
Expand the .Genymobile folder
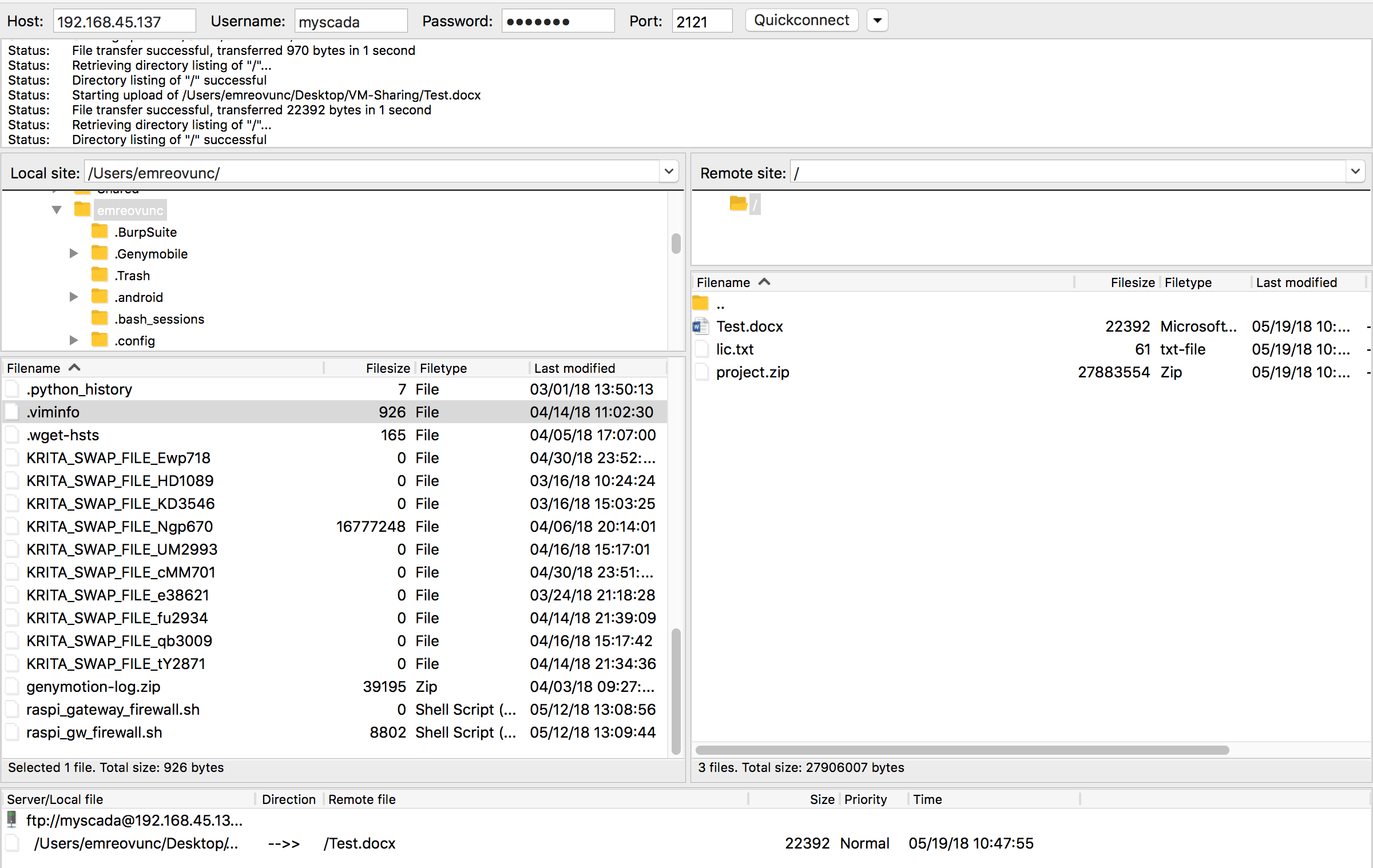click(73, 253)
